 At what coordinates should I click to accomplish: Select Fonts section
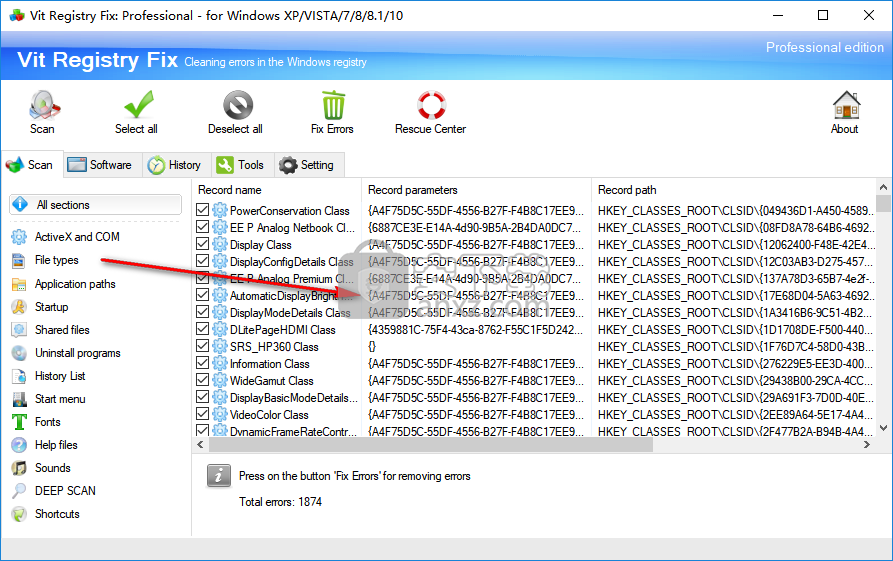coord(47,422)
